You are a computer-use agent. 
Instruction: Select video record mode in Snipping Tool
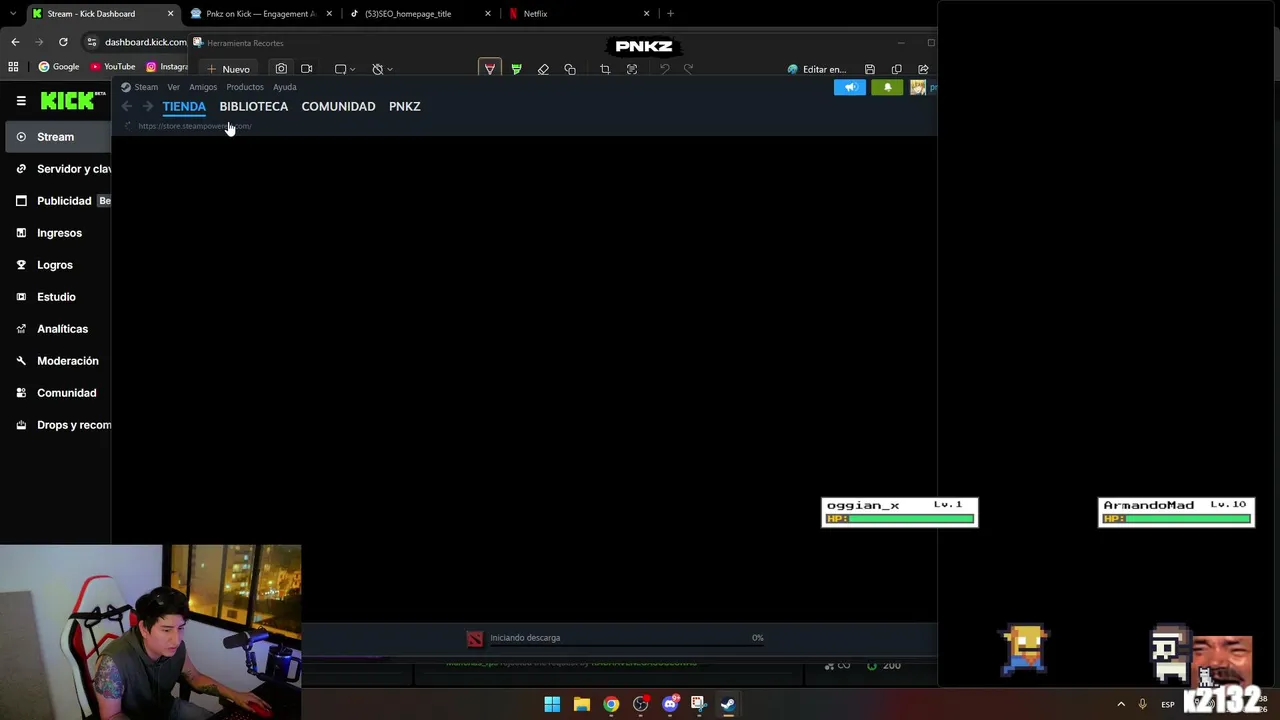[x=307, y=69]
